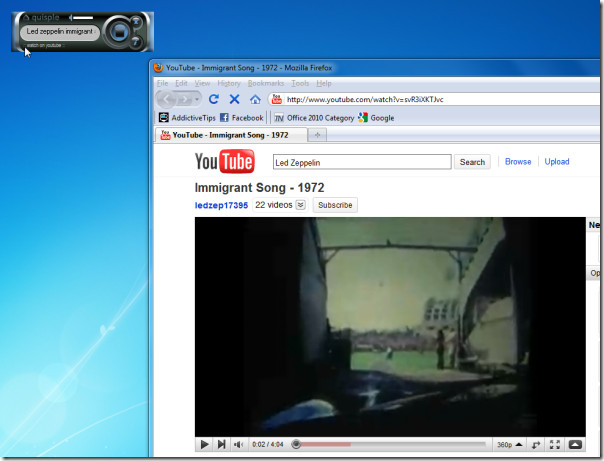The image size is (604, 461).
Task: Click the video title 'Immigrant Song - 1972'
Action: pos(260,188)
